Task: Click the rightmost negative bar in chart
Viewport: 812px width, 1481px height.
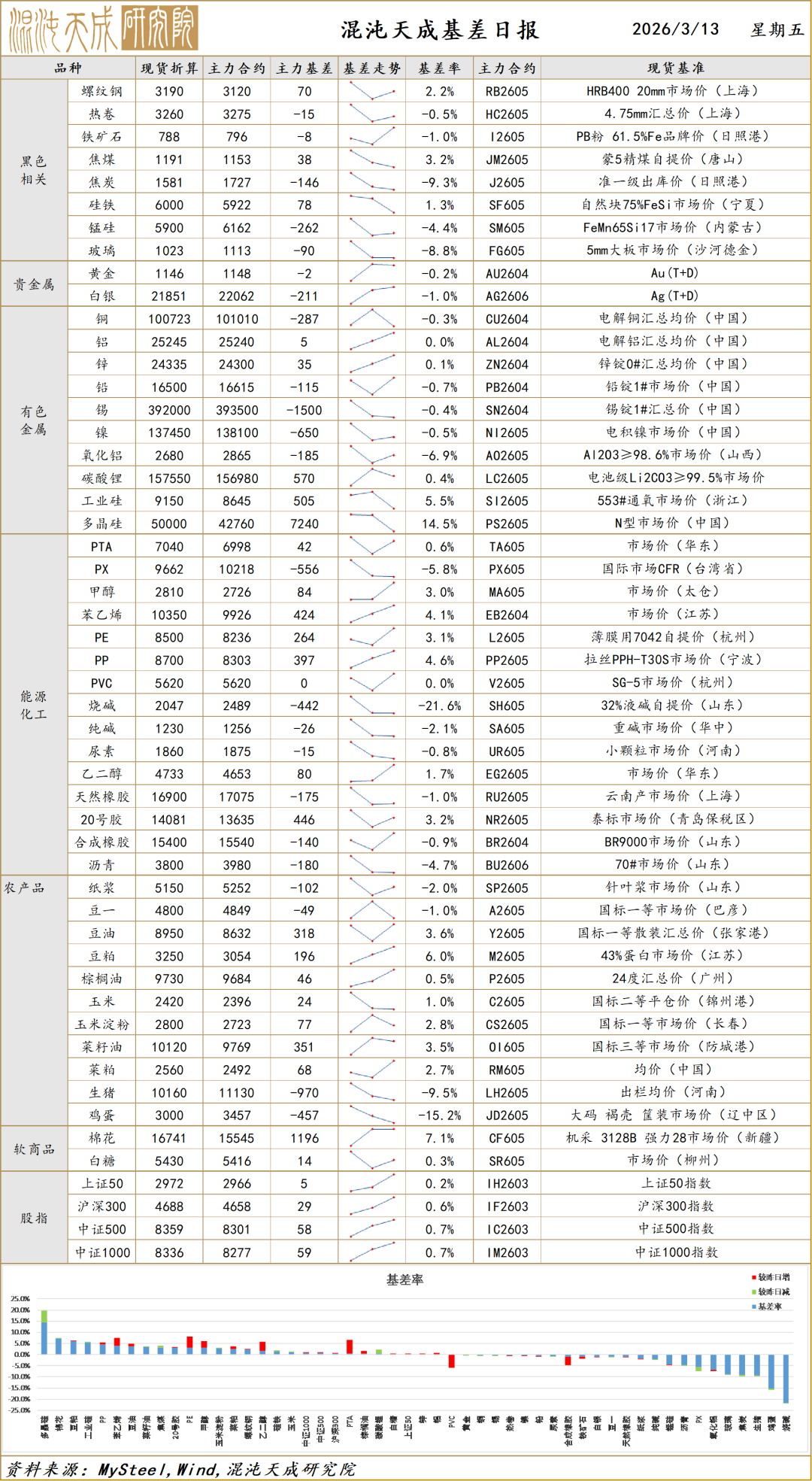Action: (786, 1379)
